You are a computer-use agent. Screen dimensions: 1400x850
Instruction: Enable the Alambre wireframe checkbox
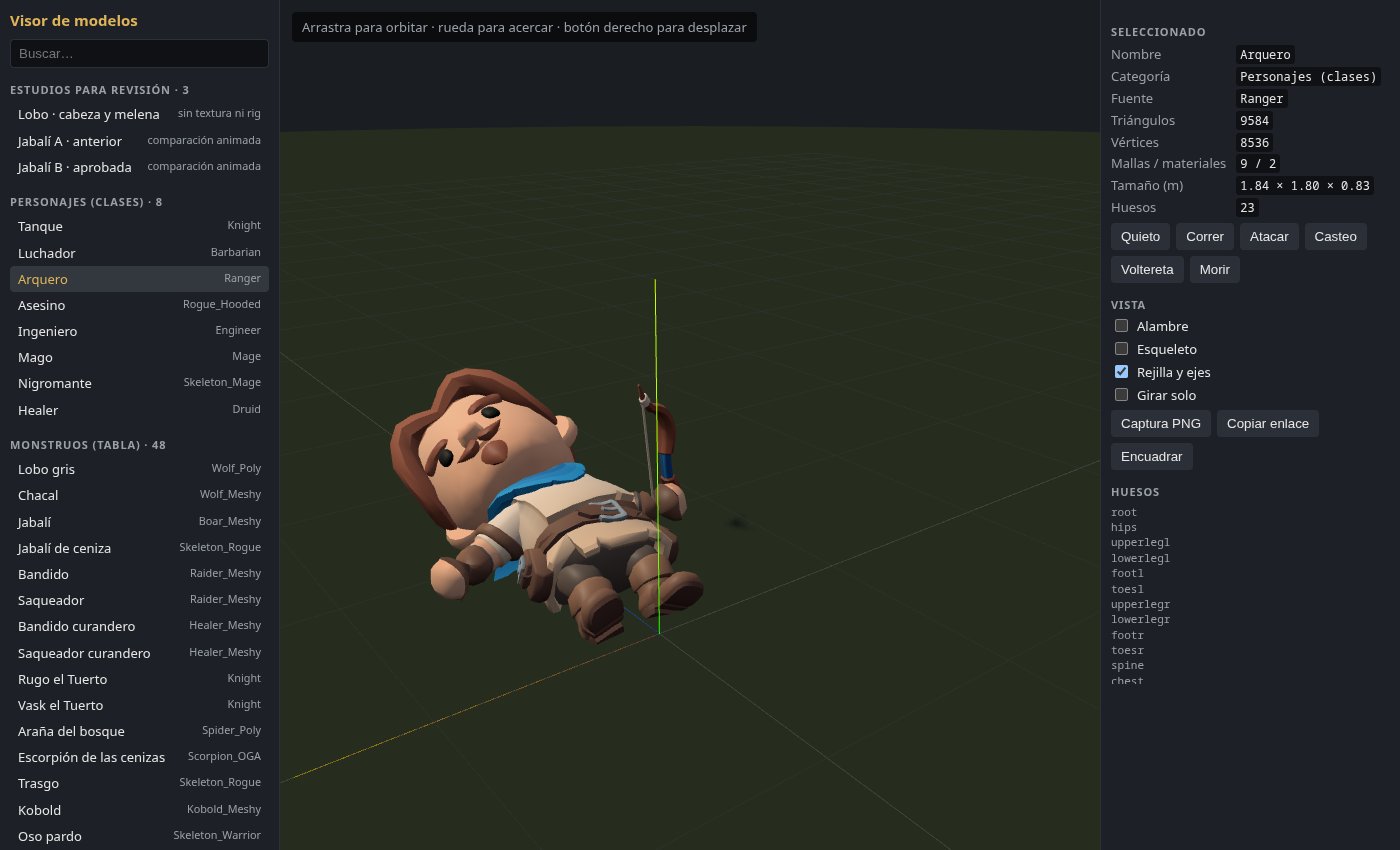tap(1122, 326)
